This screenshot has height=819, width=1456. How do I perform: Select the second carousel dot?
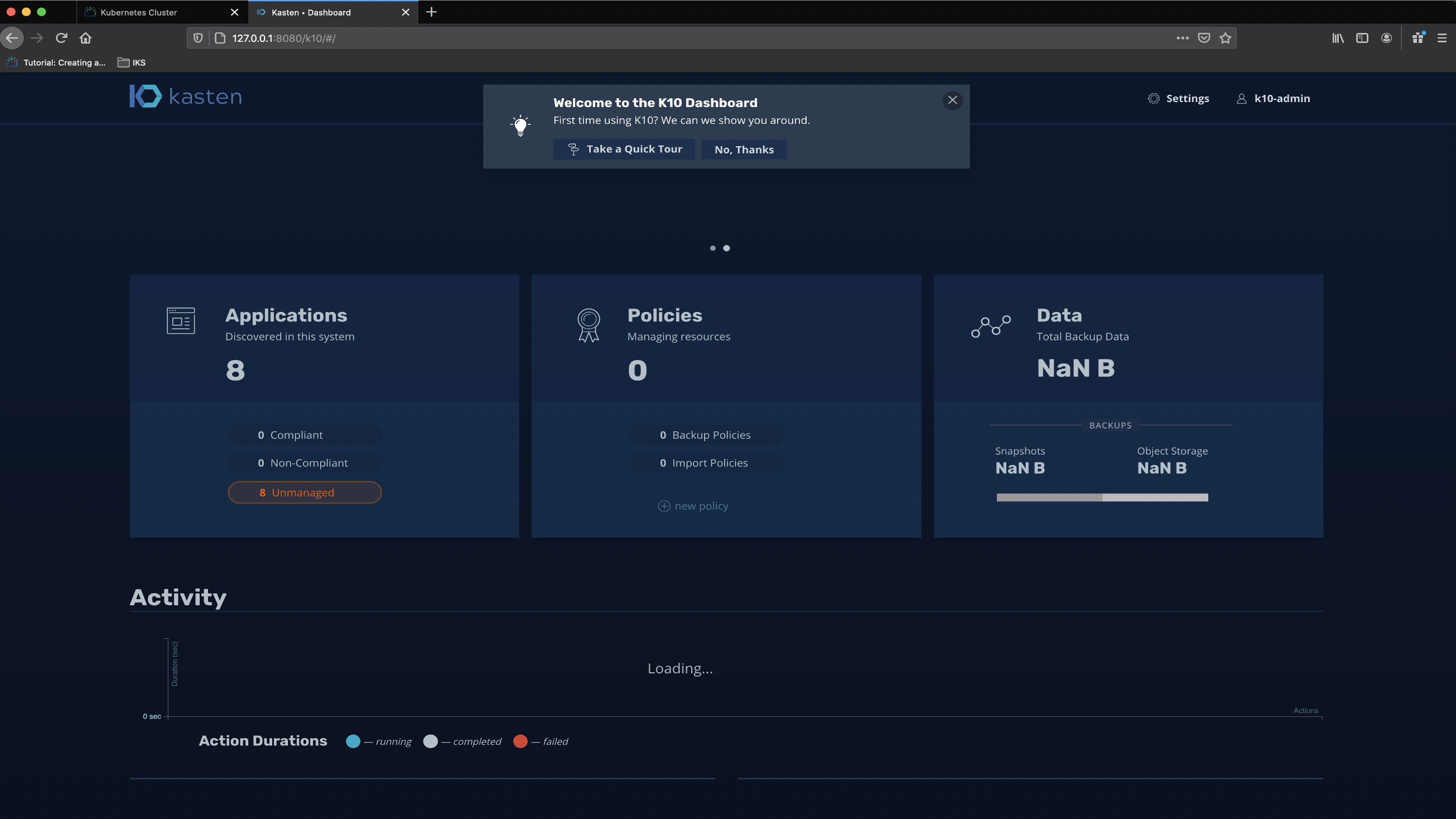tap(726, 248)
